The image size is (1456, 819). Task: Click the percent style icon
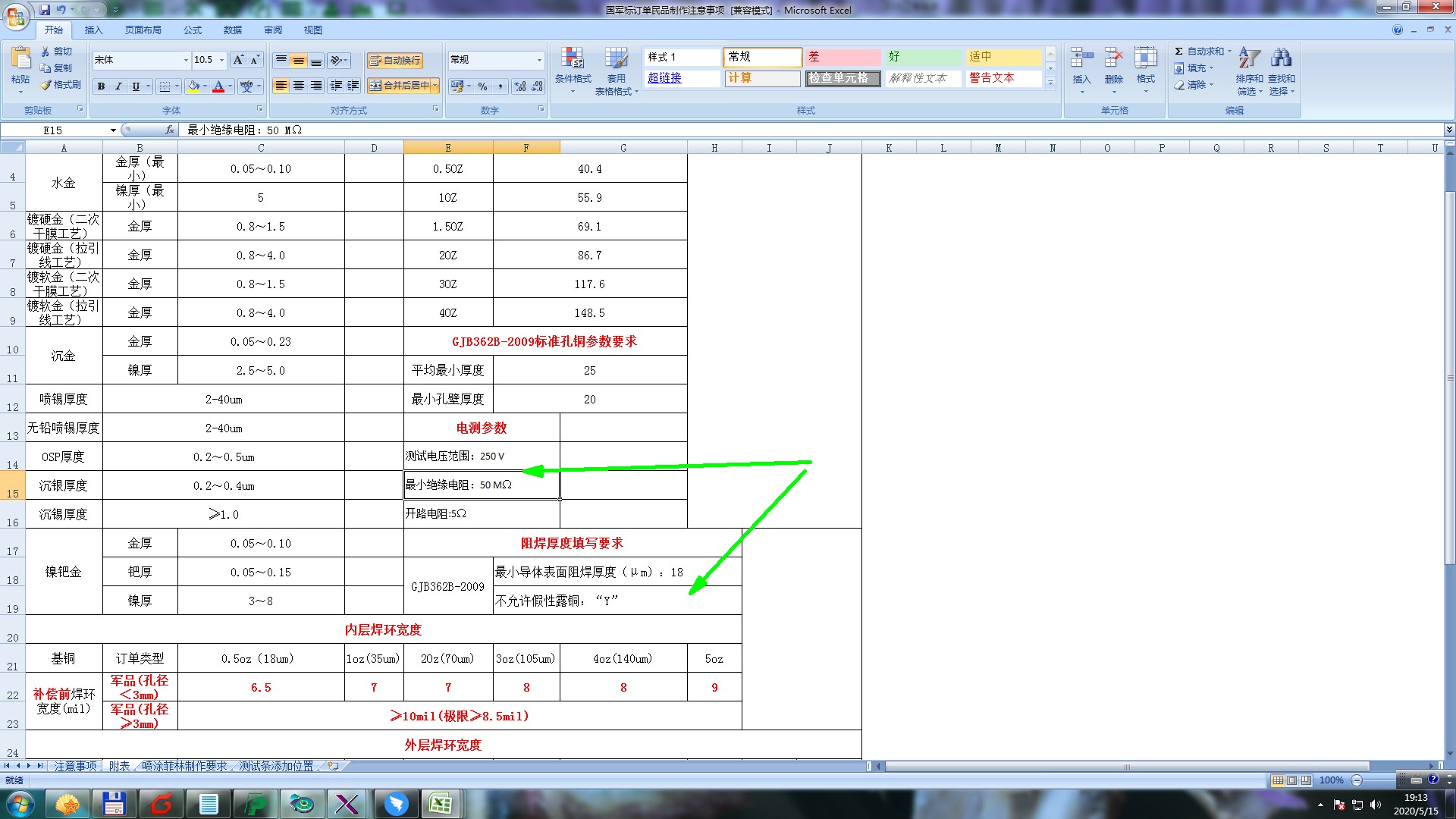click(x=482, y=86)
